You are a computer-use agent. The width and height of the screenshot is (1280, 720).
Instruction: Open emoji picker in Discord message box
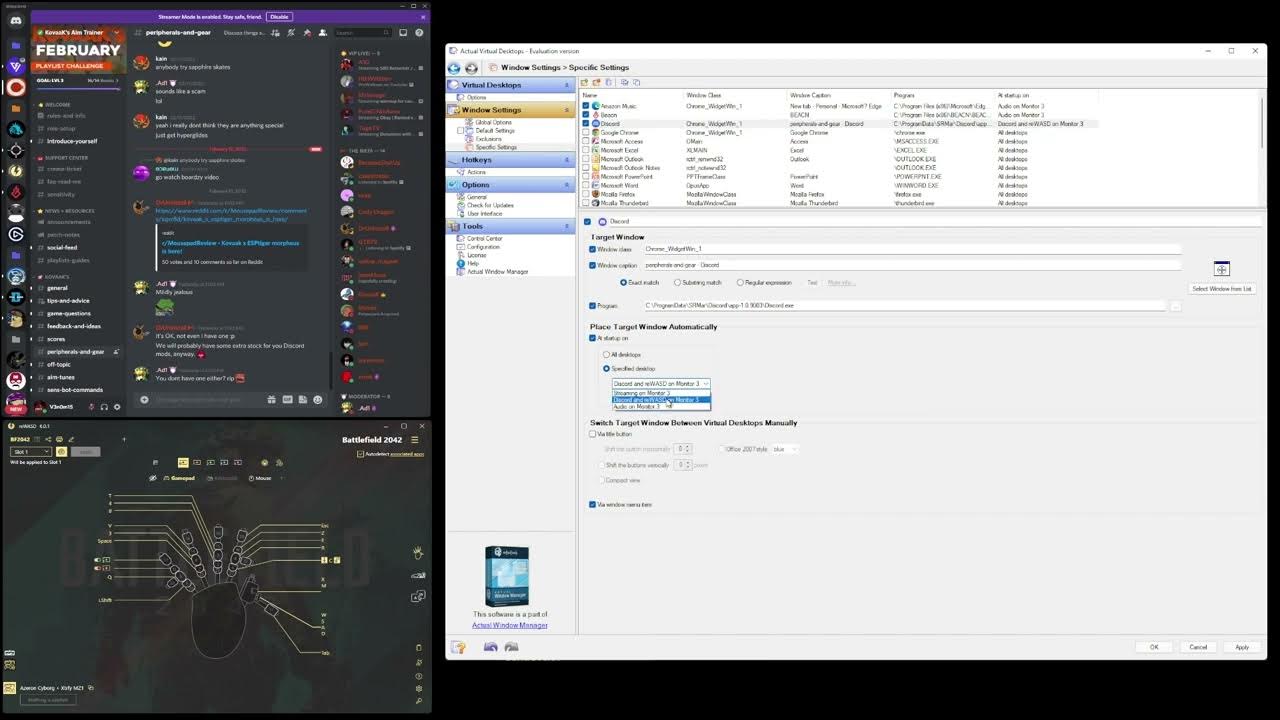318,400
